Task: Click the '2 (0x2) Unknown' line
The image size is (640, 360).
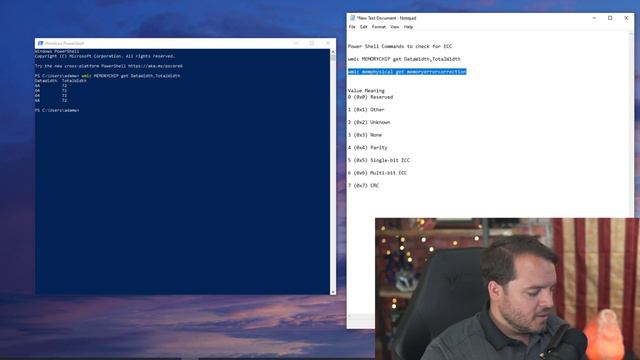Action: tap(369, 122)
